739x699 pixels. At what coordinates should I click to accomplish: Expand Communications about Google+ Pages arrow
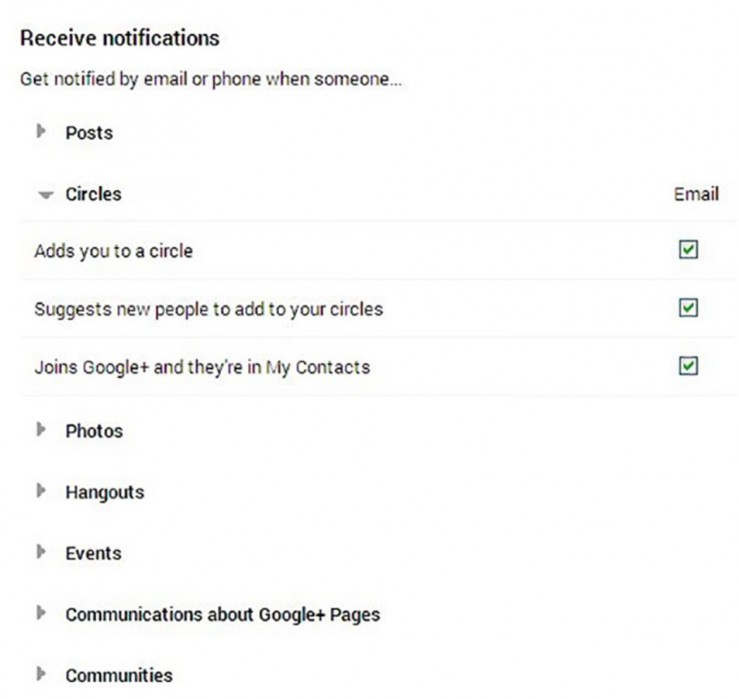[41, 613]
